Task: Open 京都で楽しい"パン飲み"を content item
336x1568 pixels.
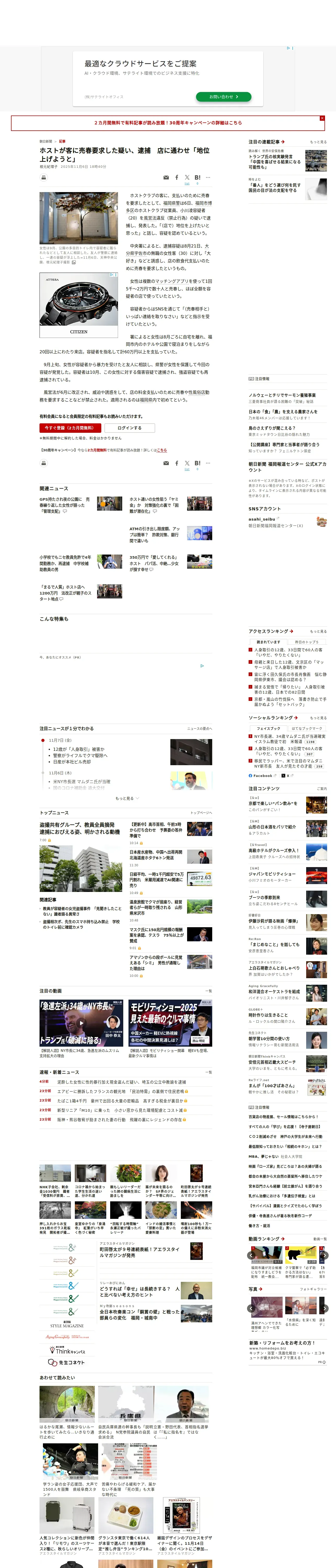Action: coord(273,804)
